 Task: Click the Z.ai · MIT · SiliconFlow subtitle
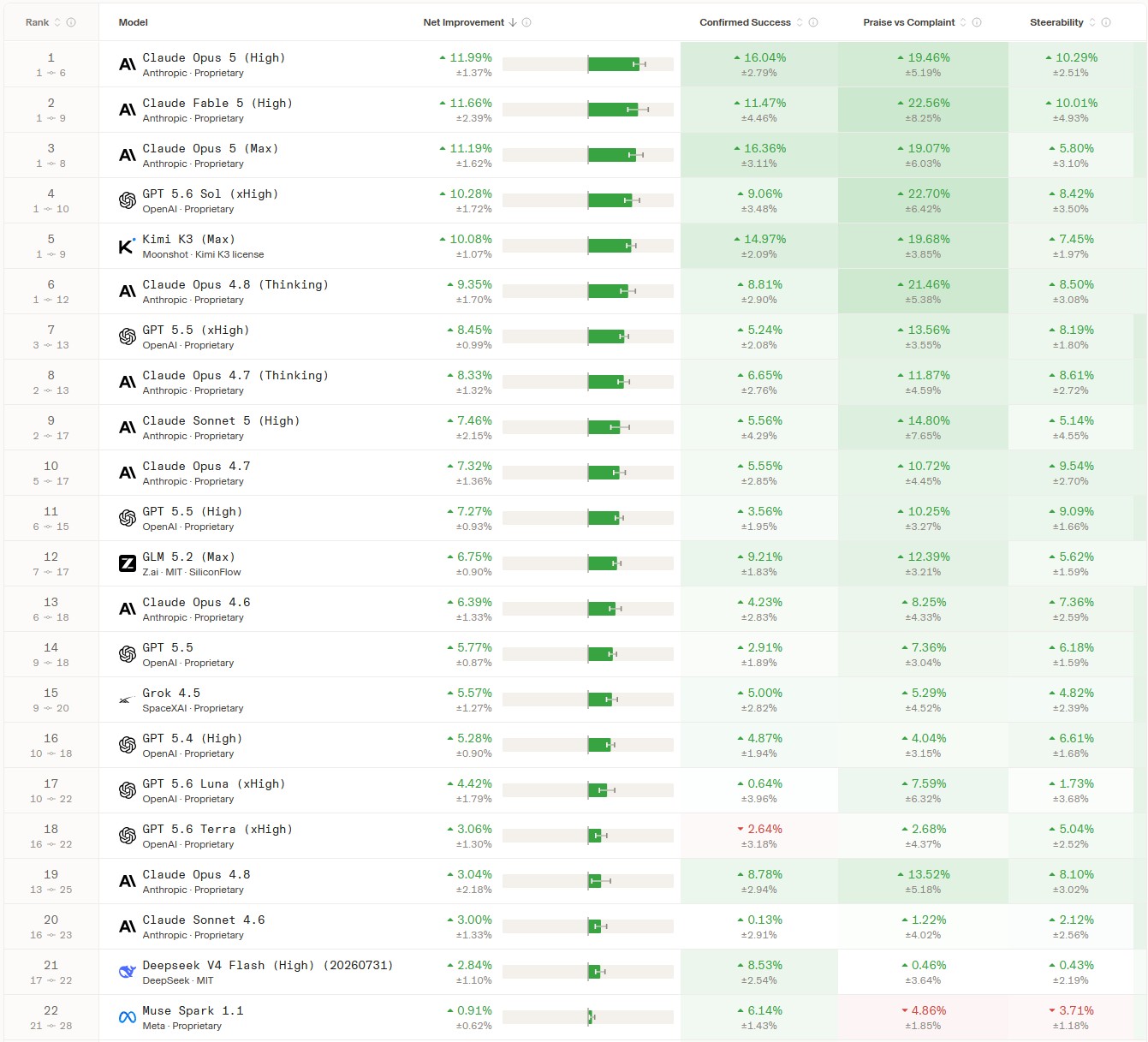coord(192,572)
